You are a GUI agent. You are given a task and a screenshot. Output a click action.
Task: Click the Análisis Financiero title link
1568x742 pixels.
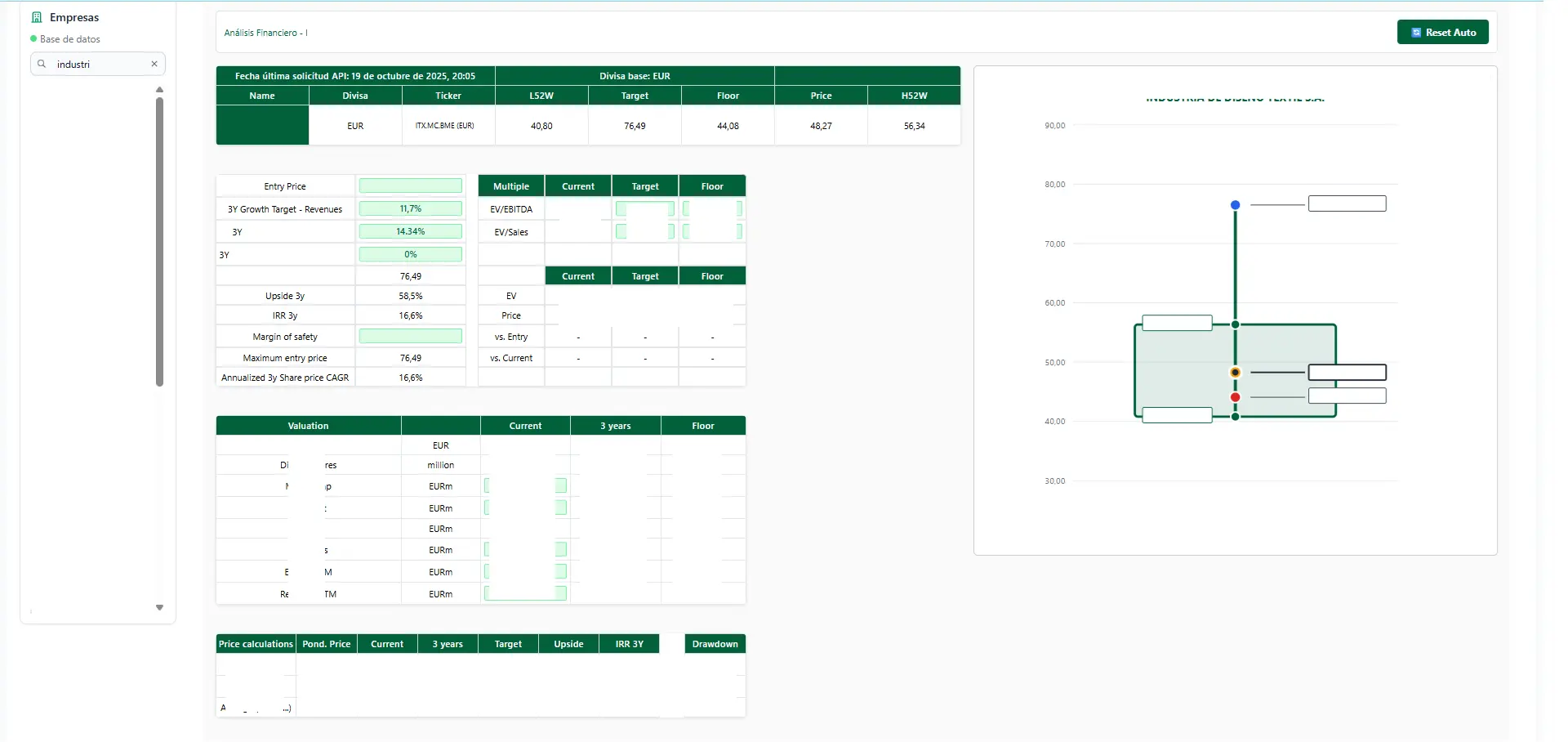tap(265, 33)
